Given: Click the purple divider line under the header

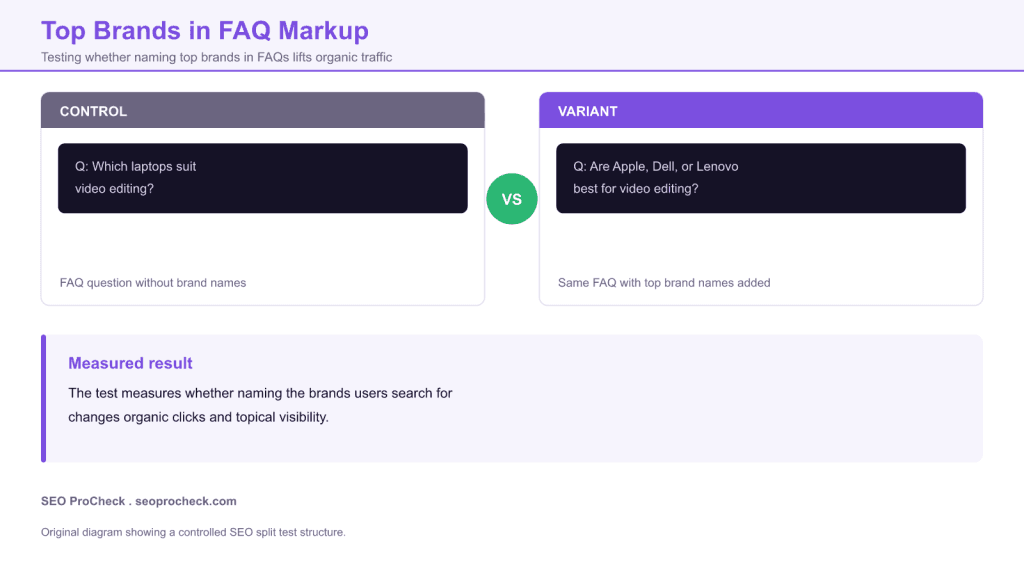Looking at the screenshot, I should pyautogui.click(x=512, y=71).
